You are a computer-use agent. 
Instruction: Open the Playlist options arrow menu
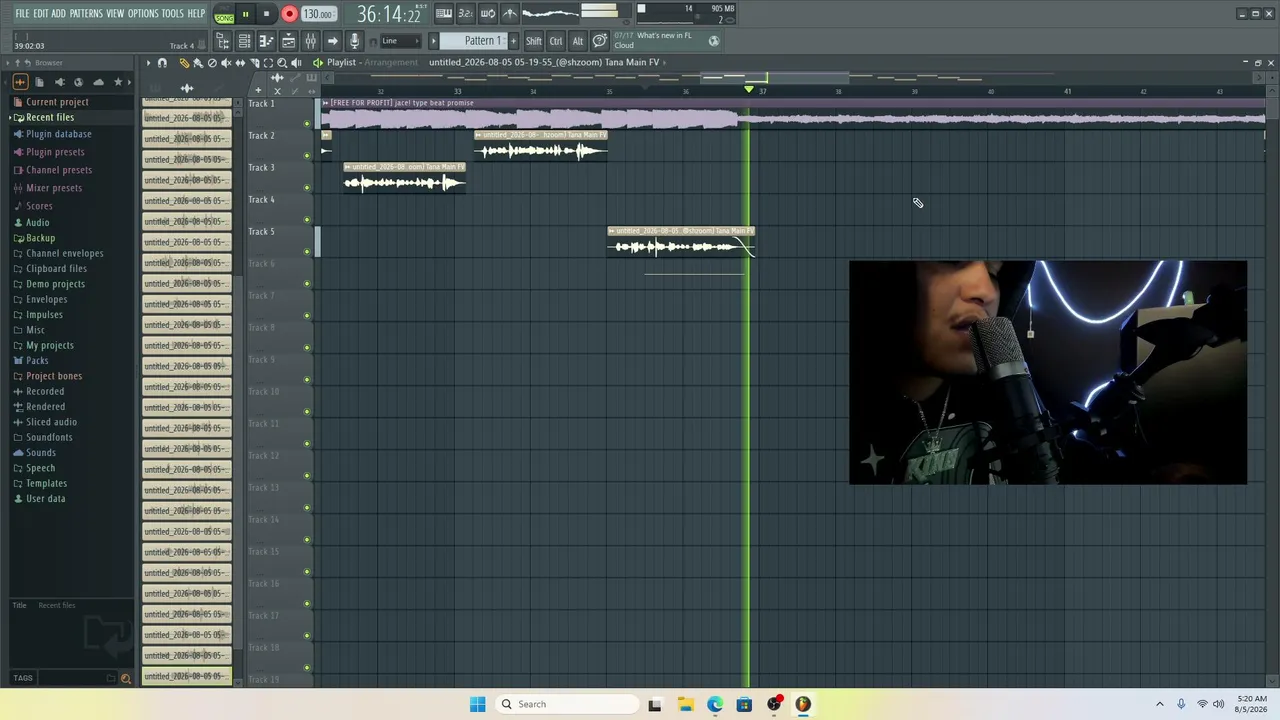[148, 63]
